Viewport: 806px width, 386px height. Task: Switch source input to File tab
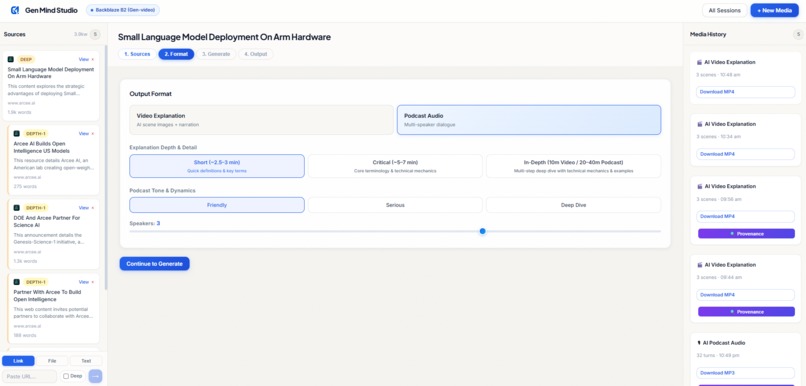tap(52, 361)
